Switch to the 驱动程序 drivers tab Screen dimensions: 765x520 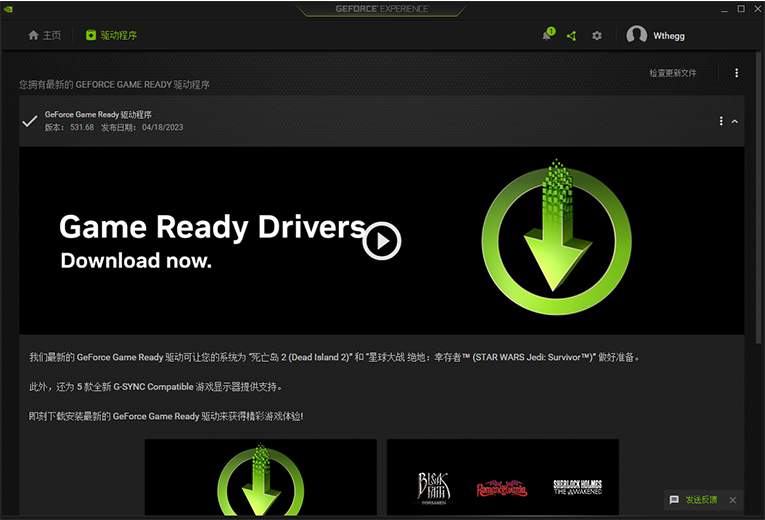(x=112, y=35)
